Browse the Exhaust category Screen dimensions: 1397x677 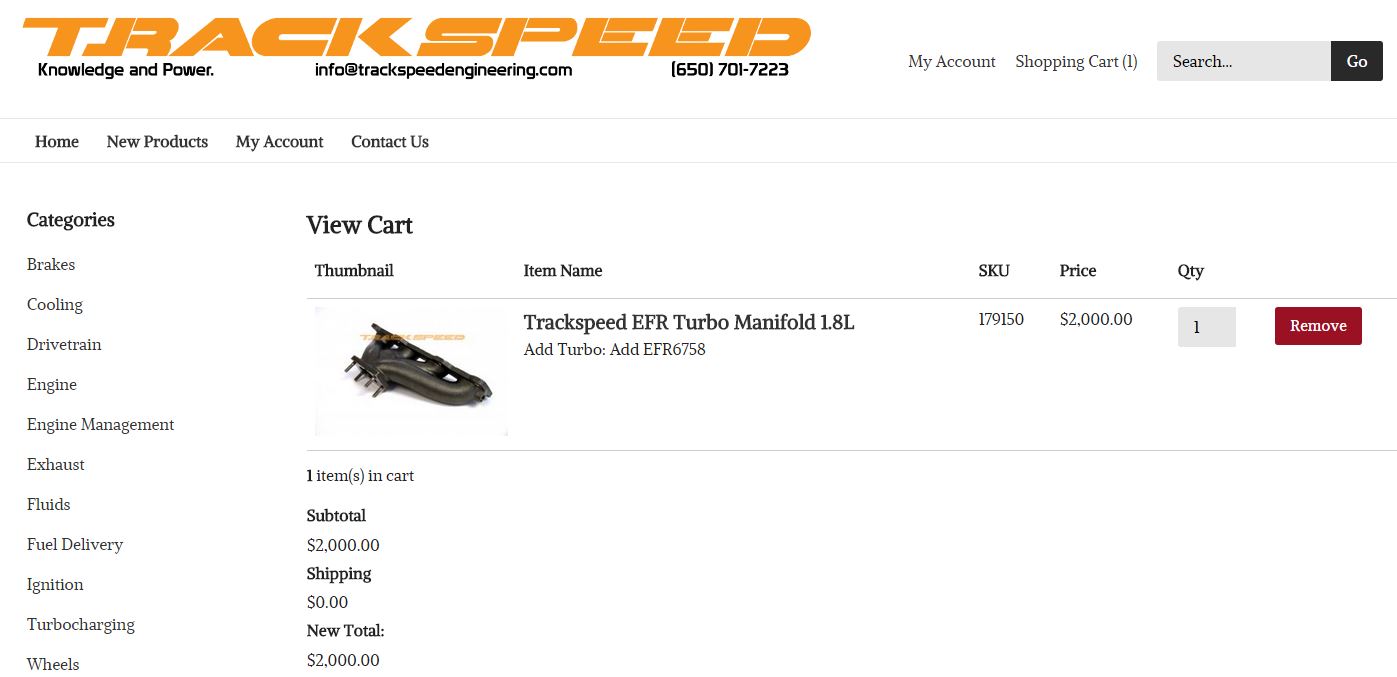56,465
